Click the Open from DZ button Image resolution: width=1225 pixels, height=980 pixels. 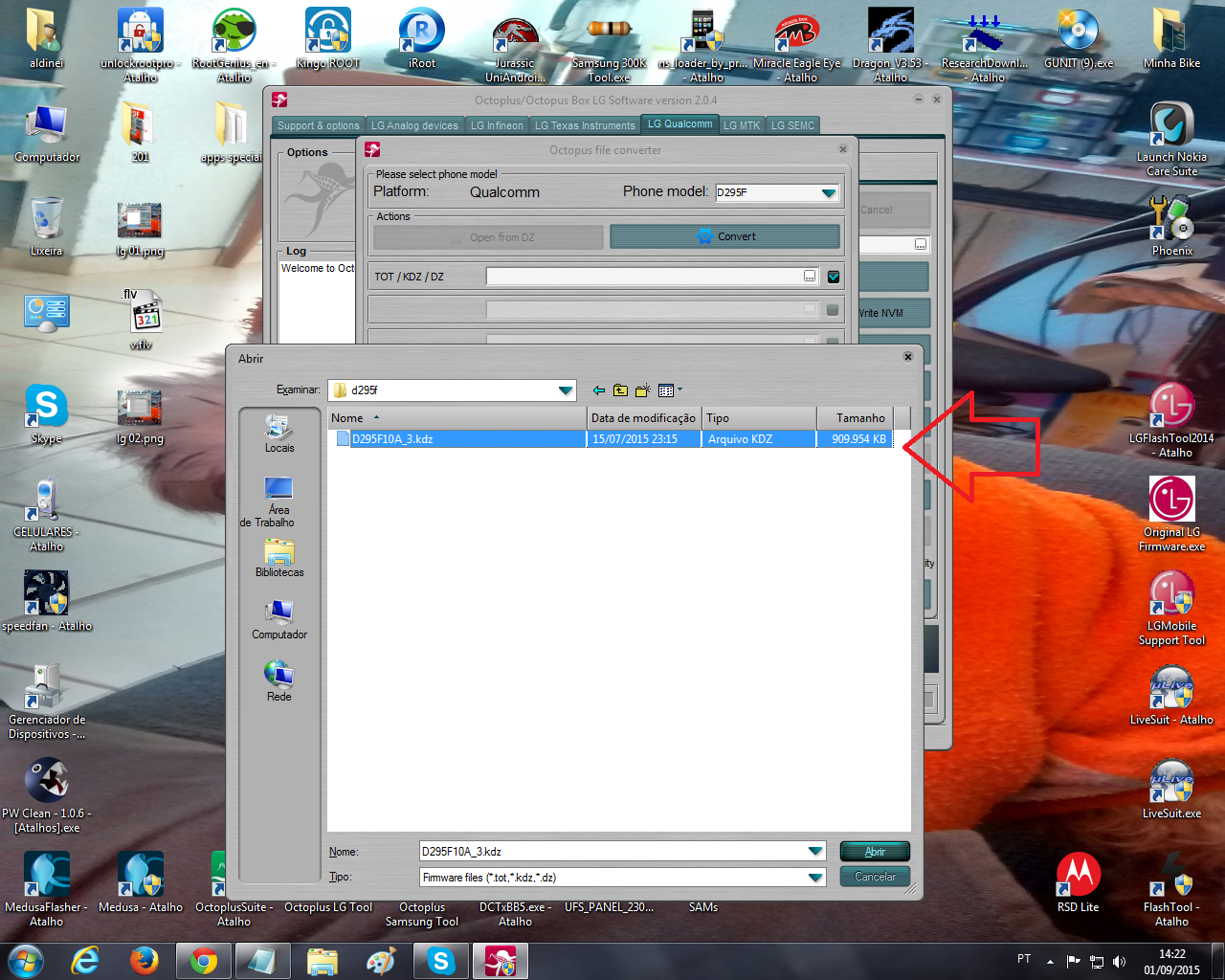(488, 237)
